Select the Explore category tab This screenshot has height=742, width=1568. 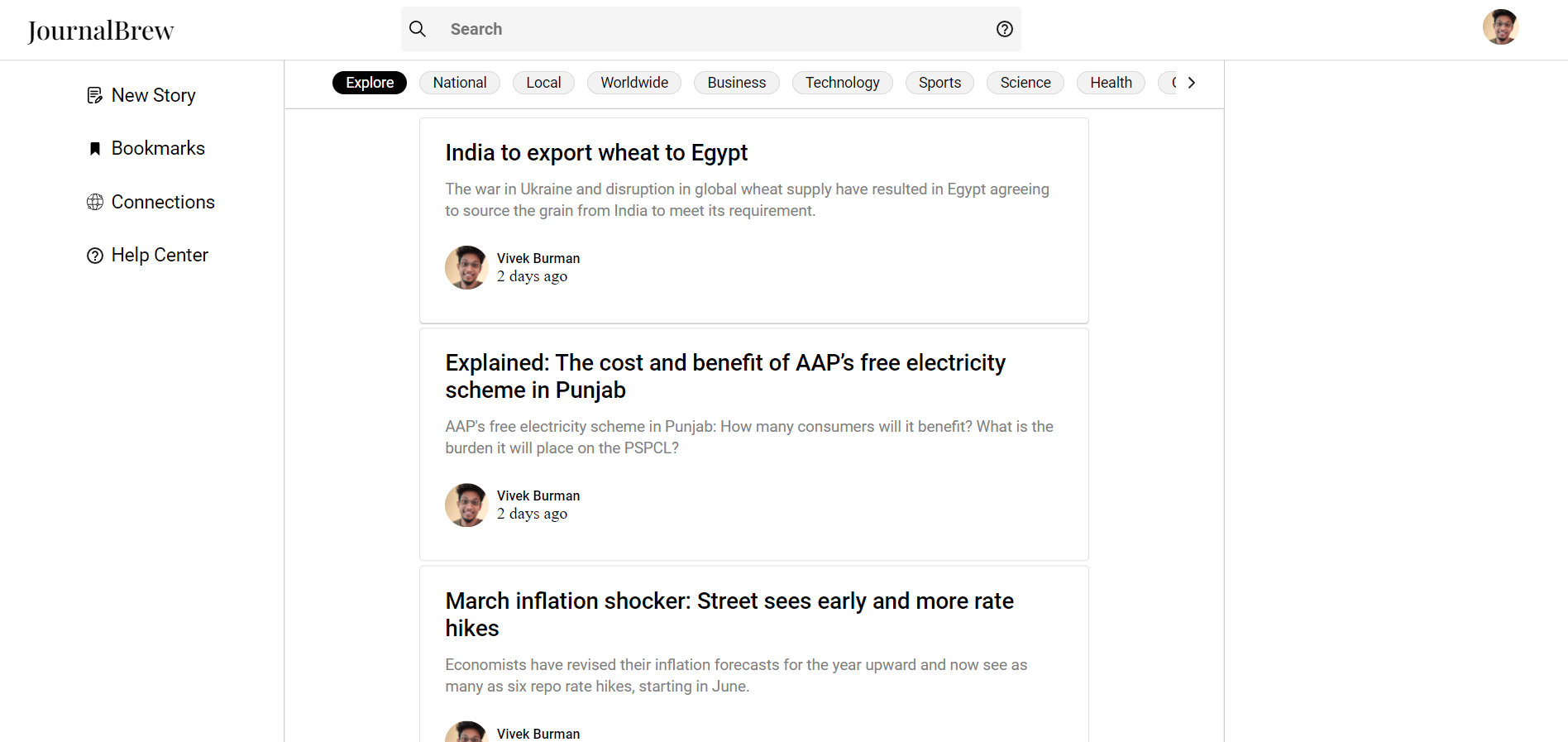[370, 83]
